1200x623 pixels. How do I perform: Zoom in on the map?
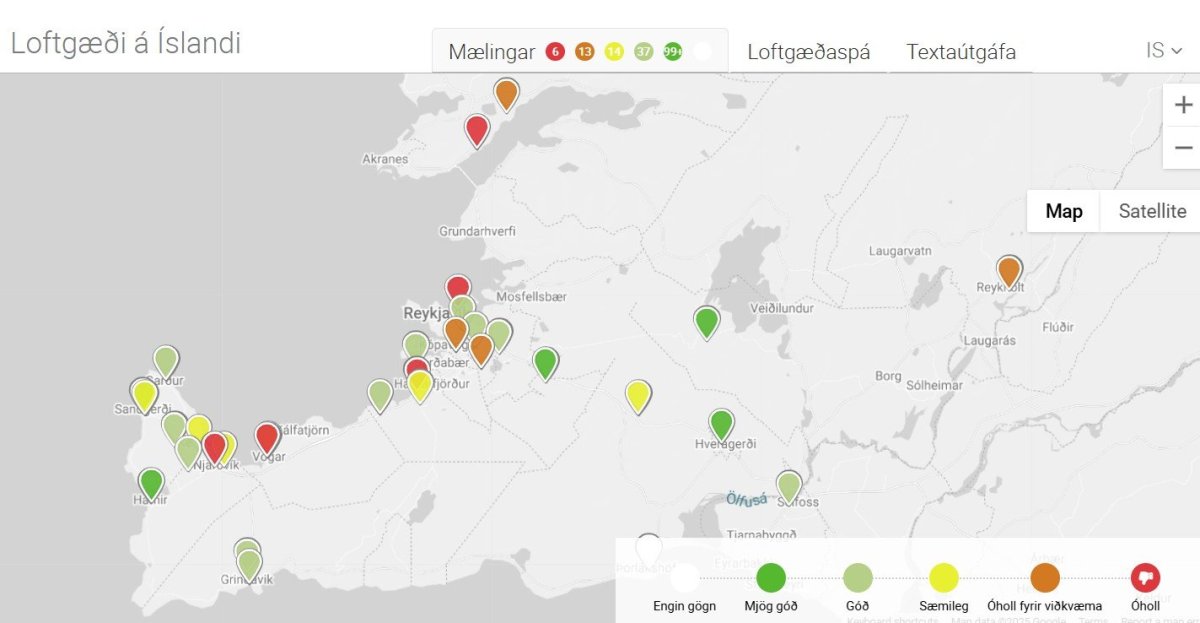point(1183,105)
